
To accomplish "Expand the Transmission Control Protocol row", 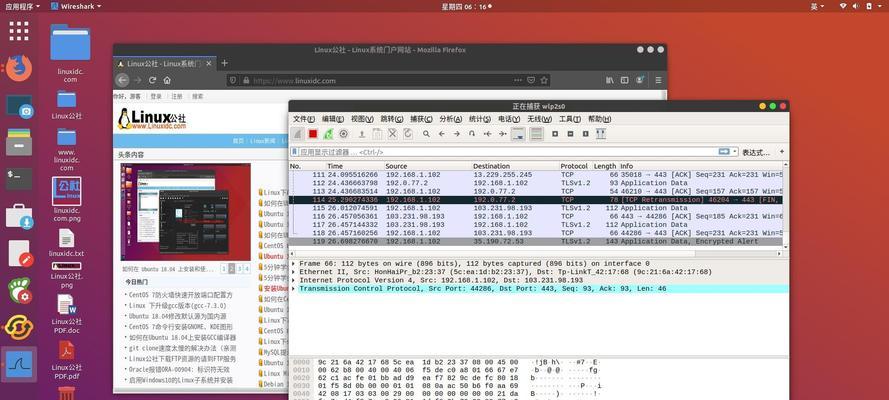I will click(293, 289).
